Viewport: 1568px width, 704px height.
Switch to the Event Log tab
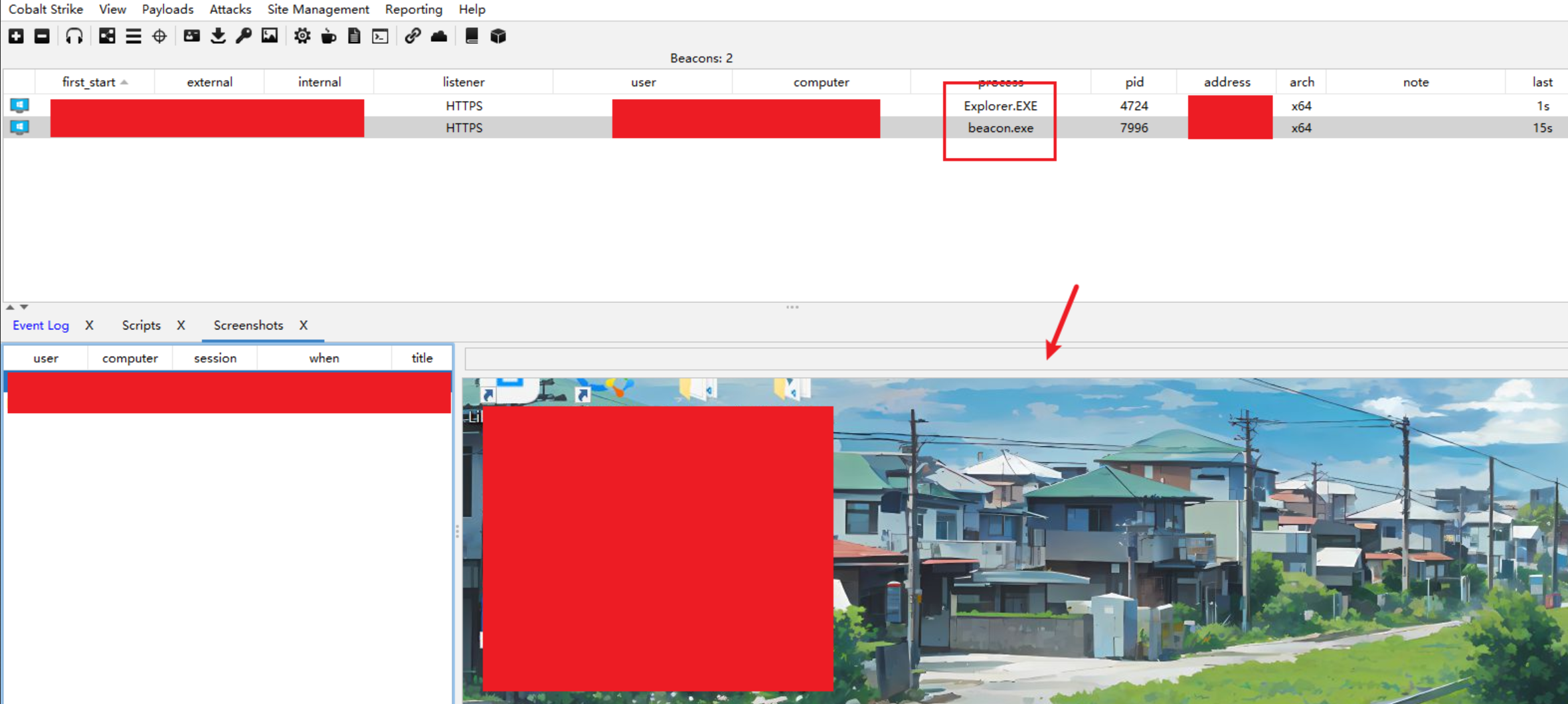[41, 325]
